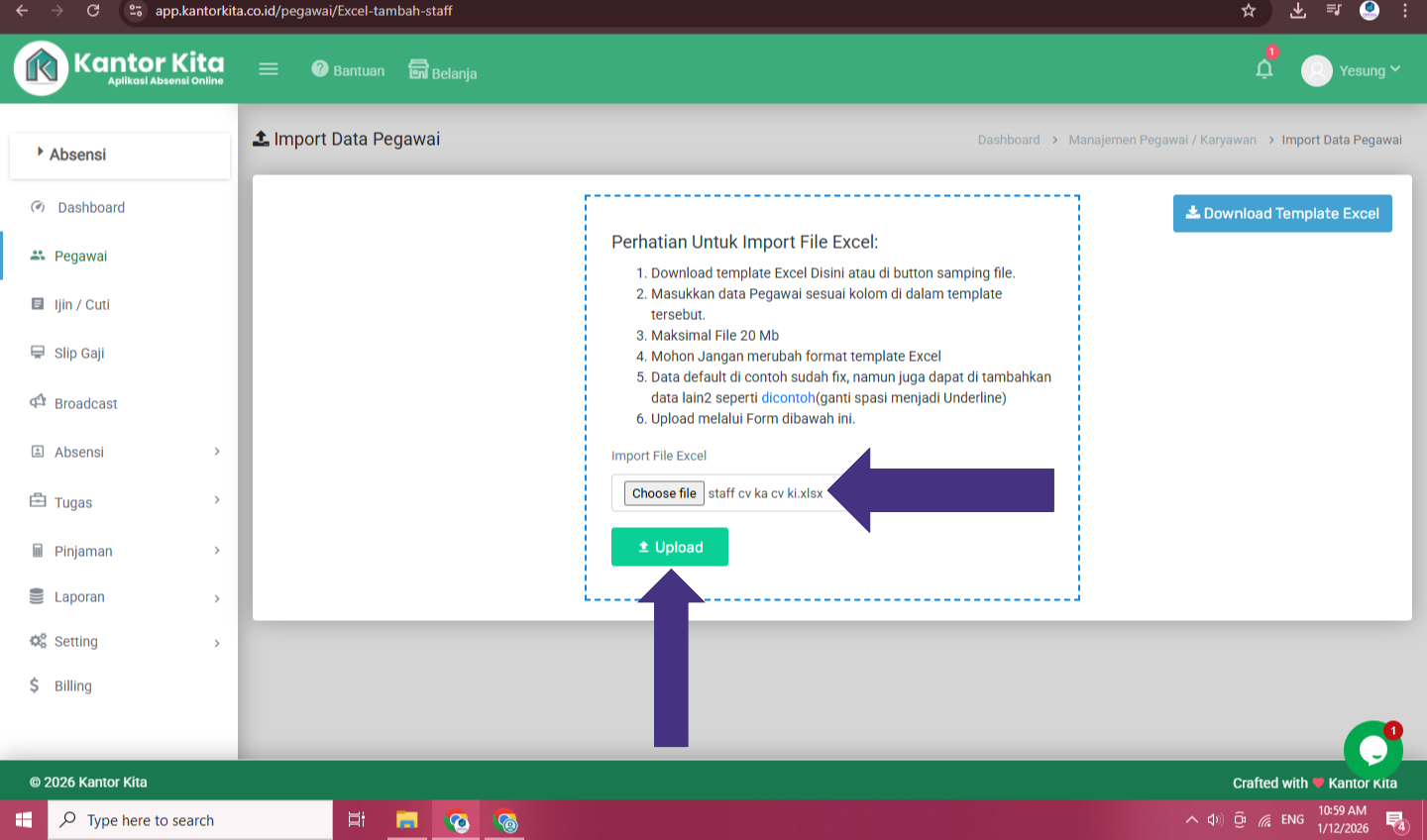Image resolution: width=1427 pixels, height=840 pixels.
Task: Open the green chat support bubble
Action: [1372, 750]
